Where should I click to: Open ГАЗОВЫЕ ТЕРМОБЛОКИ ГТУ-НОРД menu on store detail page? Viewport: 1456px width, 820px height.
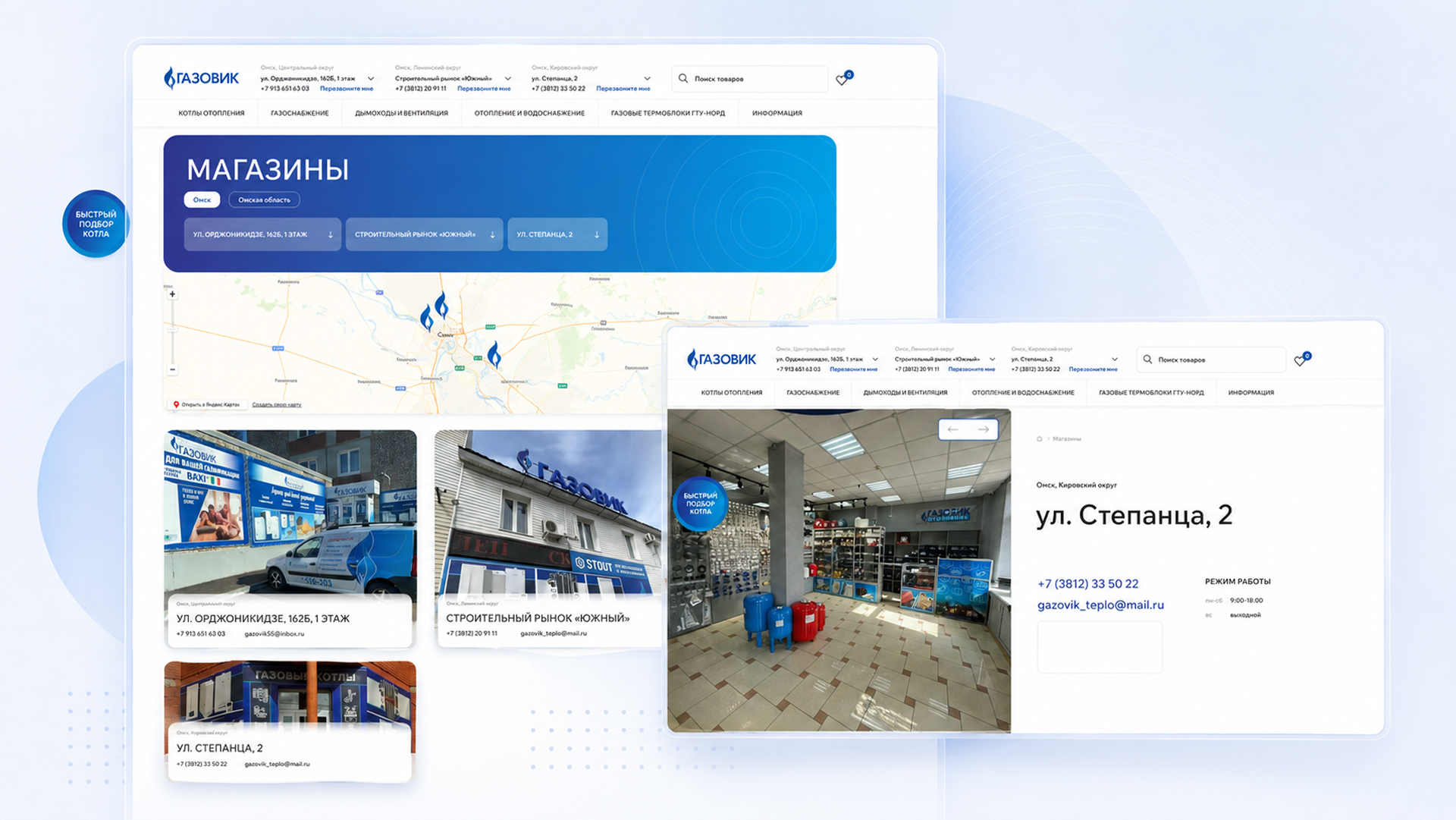[x=1151, y=392]
